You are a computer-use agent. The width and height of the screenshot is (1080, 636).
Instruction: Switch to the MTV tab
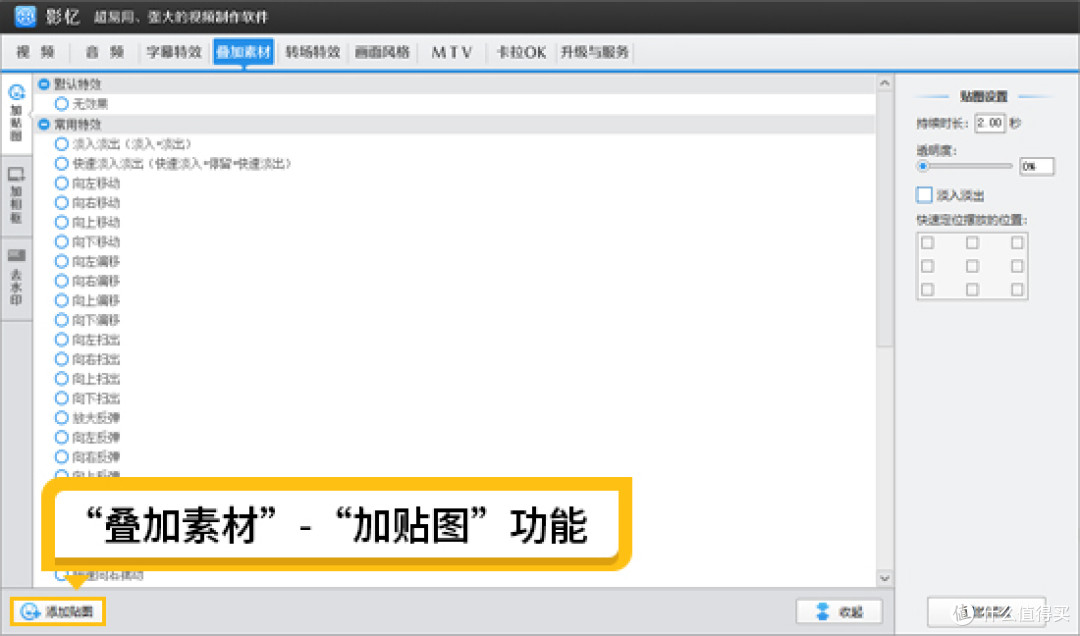tap(452, 52)
